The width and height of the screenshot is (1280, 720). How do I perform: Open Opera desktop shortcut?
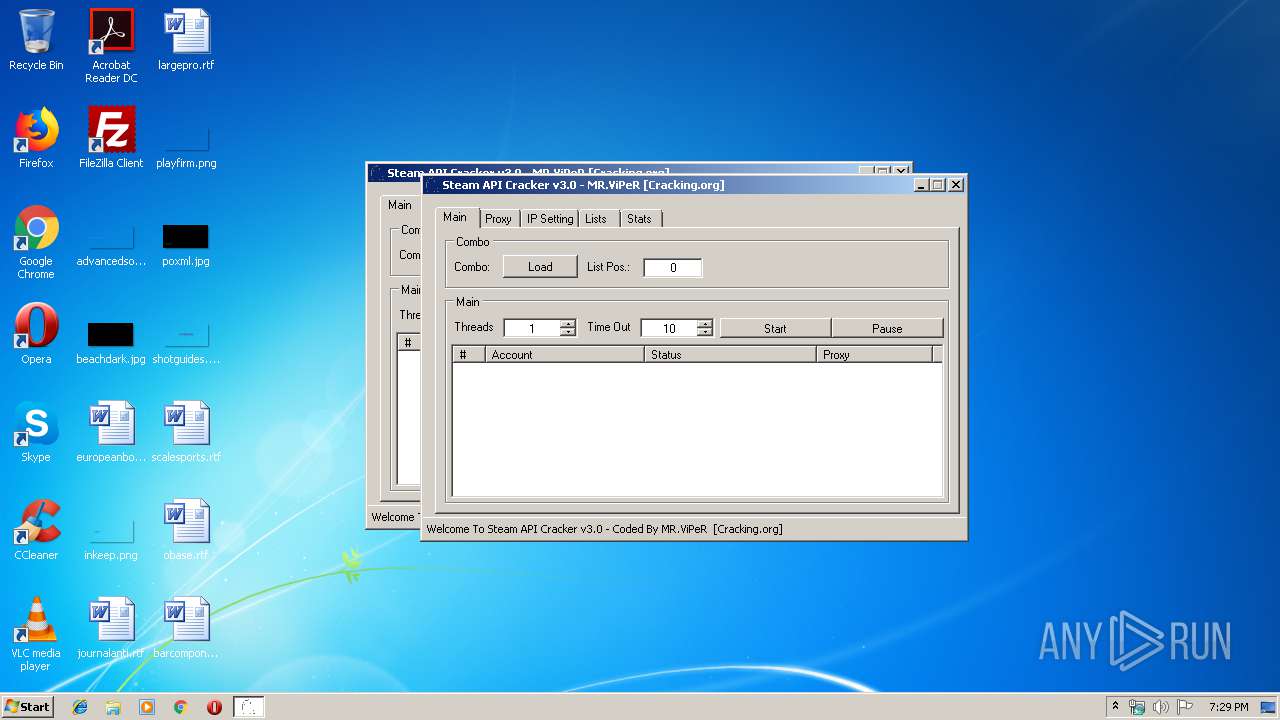[36, 334]
